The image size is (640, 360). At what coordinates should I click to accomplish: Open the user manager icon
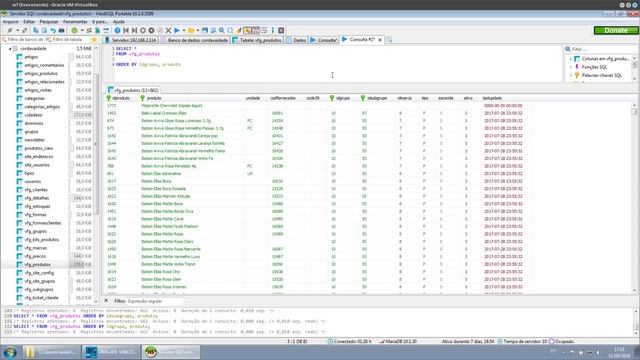click(89, 31)
